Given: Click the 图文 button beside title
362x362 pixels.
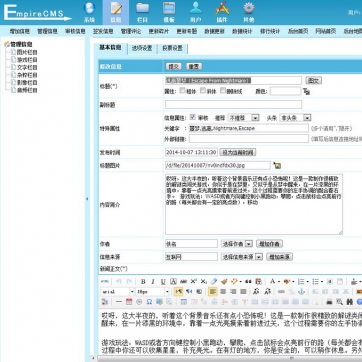Looking at the screenshot, I should pyautogui.click(x=313, y=80).
